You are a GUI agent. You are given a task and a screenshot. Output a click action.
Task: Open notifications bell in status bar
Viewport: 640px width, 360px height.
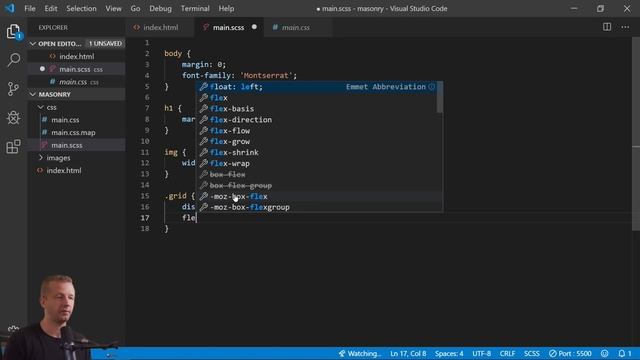pos(624,353)
